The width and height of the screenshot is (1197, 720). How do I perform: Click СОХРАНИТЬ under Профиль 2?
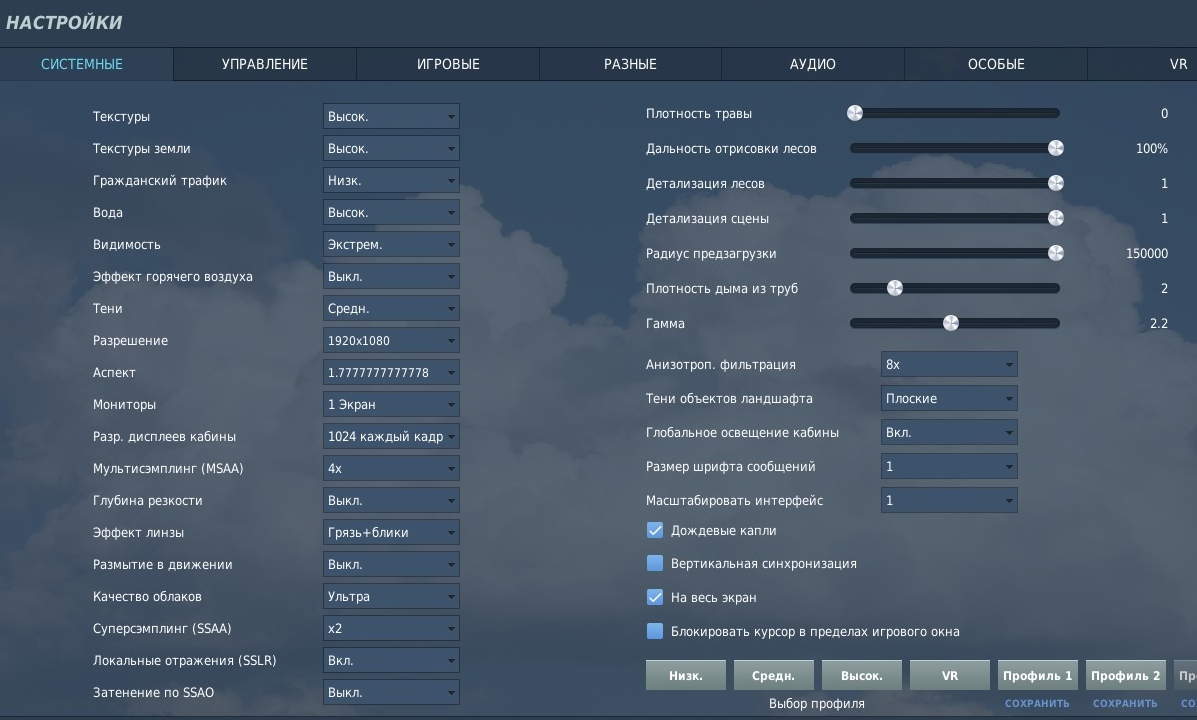pos(1125,703)
